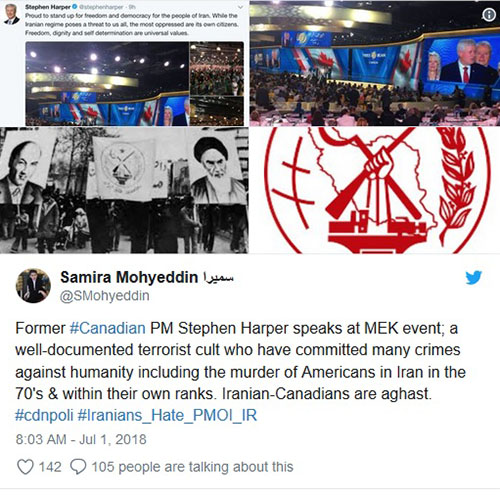Like the tweet with the heart icon
This screenshot has width=500, height=496.
[25, 467]
